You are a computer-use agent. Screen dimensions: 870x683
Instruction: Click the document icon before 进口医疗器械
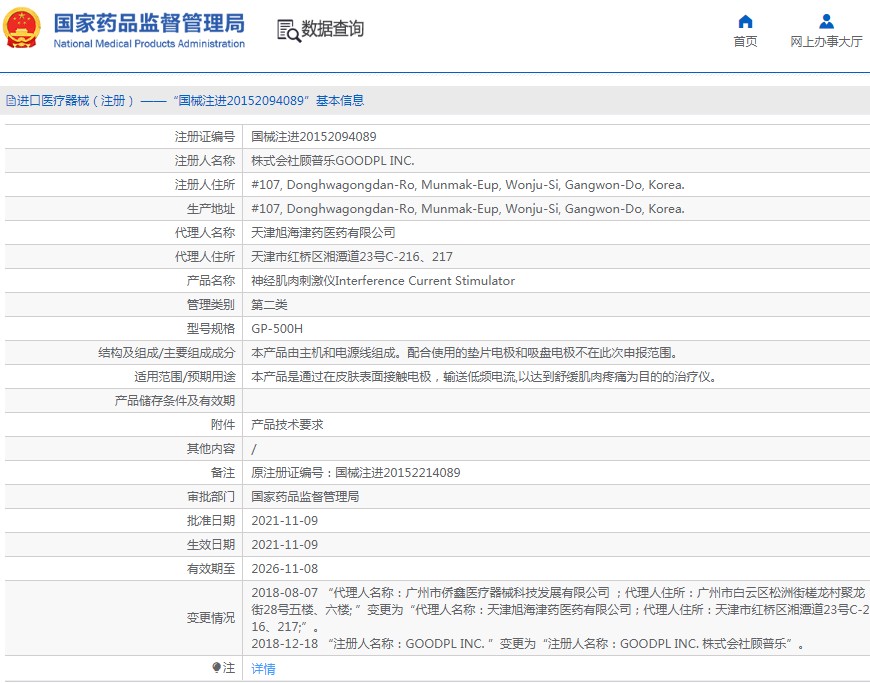coord(11,101)
